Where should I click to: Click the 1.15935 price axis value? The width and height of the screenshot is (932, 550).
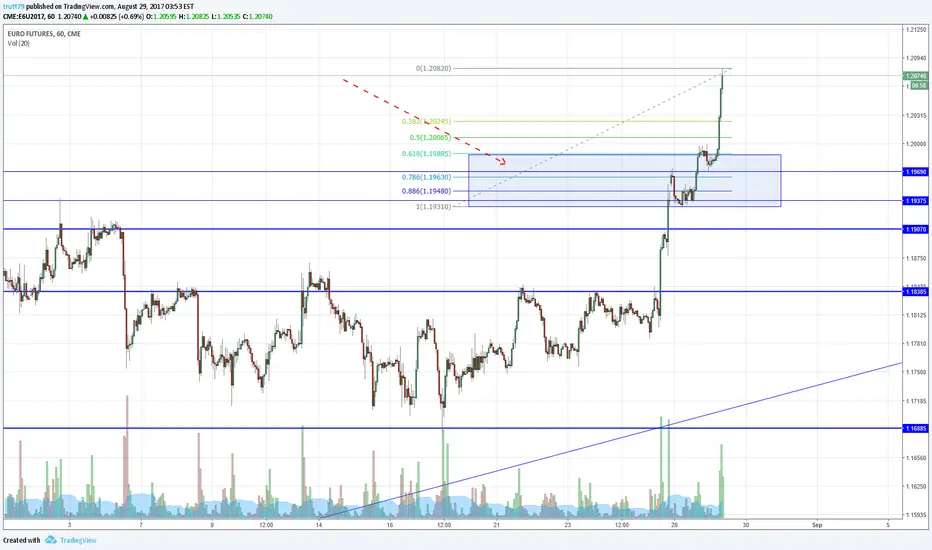click(x=916, y=515)
